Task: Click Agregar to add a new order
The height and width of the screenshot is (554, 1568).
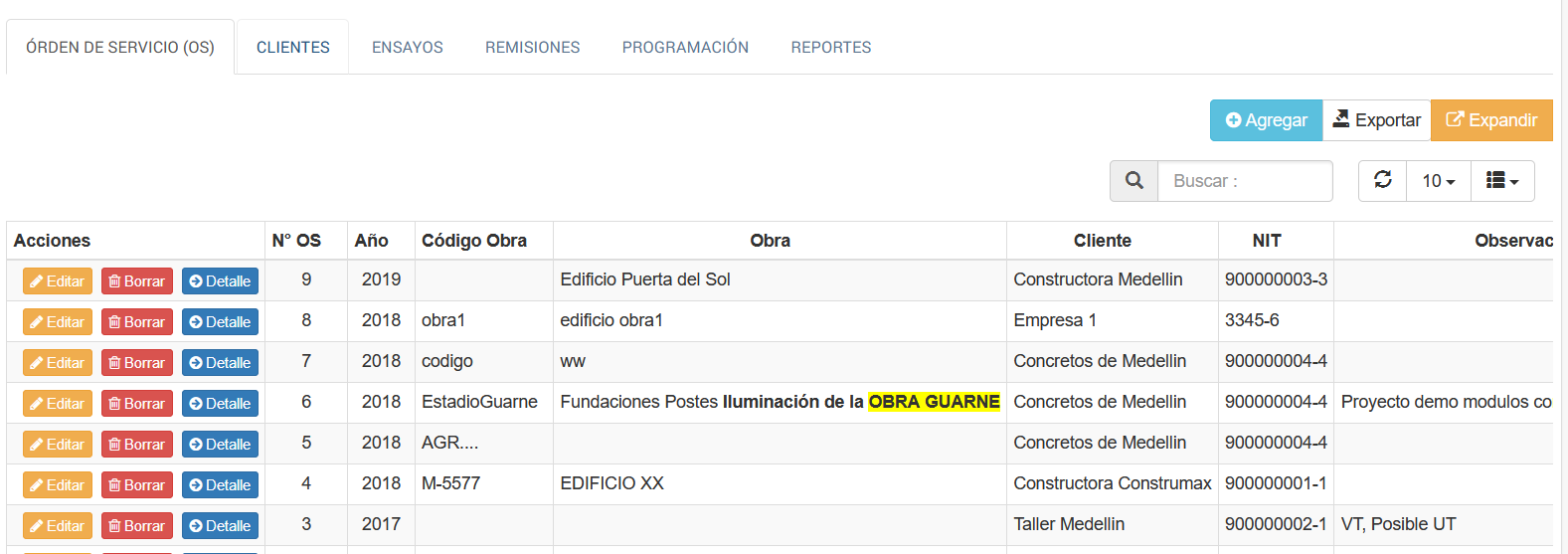Action: 1266,120
